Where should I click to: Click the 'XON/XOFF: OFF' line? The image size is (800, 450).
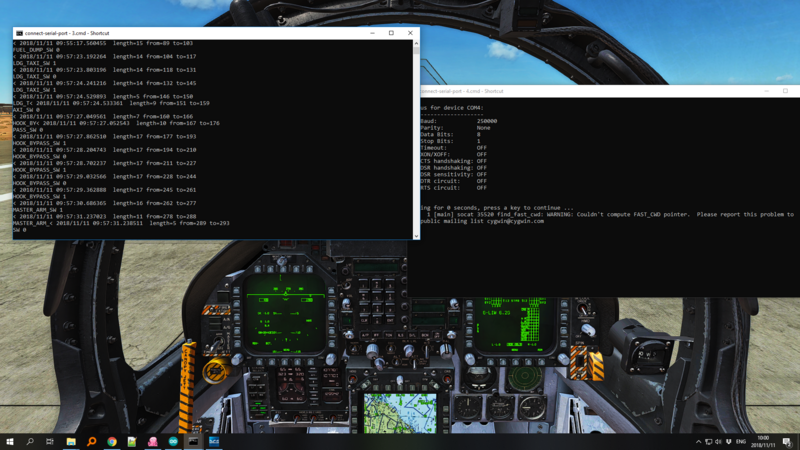point(454,154)
